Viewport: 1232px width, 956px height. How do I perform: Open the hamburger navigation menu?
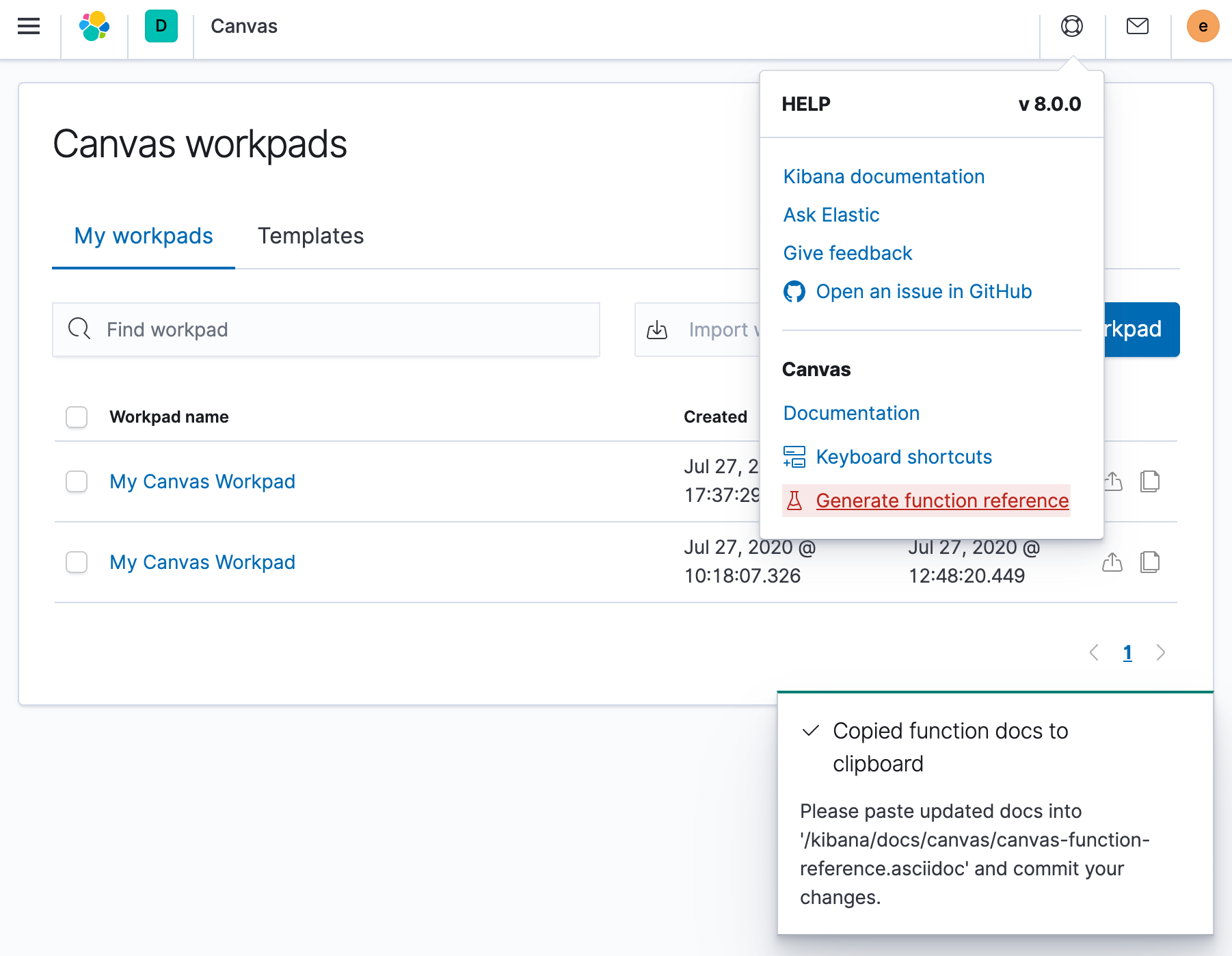point(29,26)
